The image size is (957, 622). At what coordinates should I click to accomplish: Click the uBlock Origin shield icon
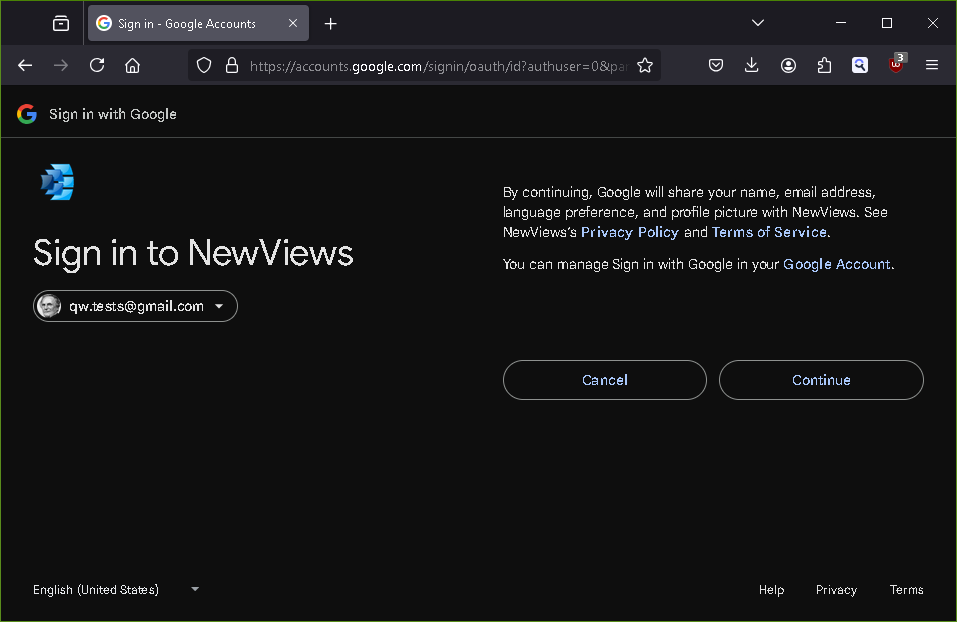896,65
